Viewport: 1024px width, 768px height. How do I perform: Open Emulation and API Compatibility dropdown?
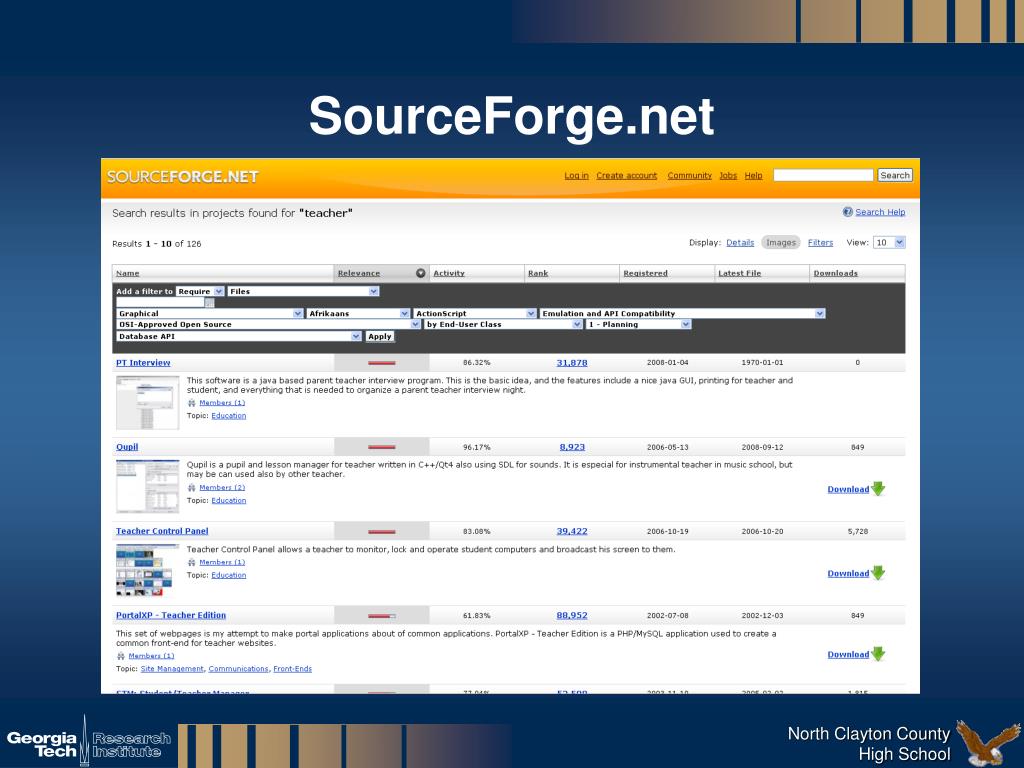tap(682, 313)
